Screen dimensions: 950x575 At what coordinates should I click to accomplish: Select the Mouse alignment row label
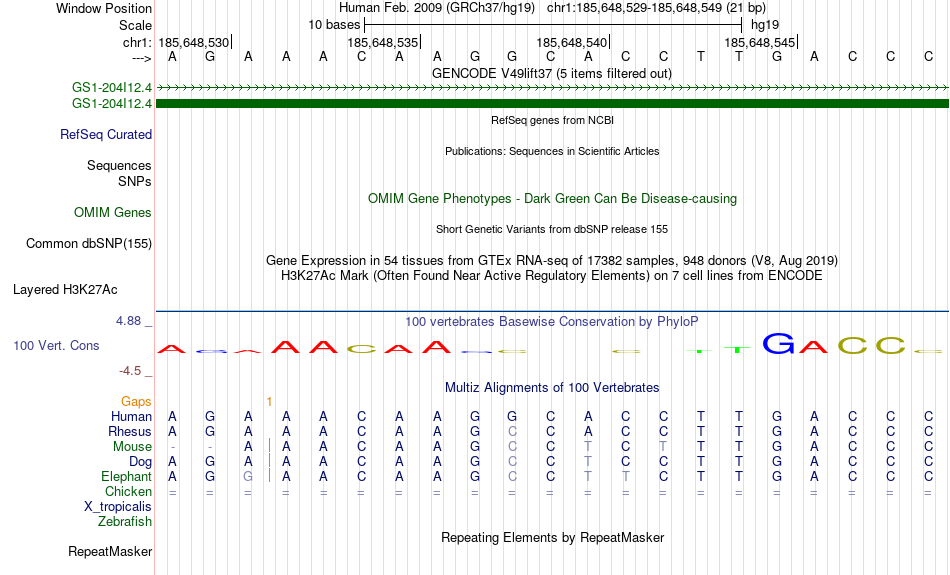point(132,447)
